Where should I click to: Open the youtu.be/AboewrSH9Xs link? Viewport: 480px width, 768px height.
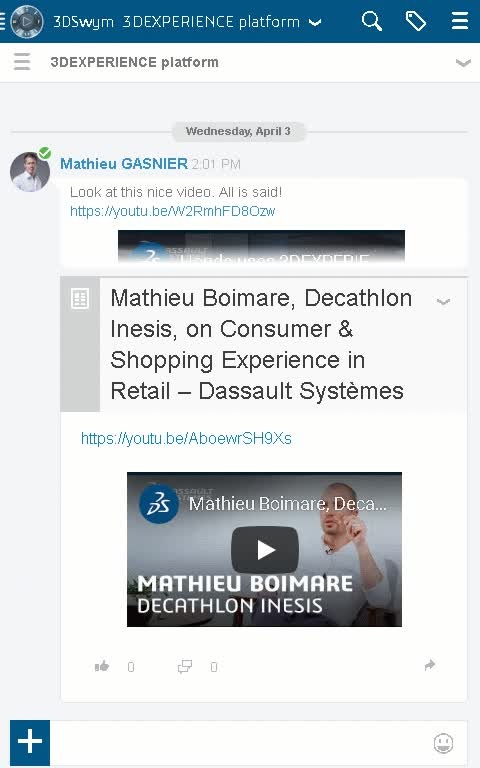tap(186, 438)
